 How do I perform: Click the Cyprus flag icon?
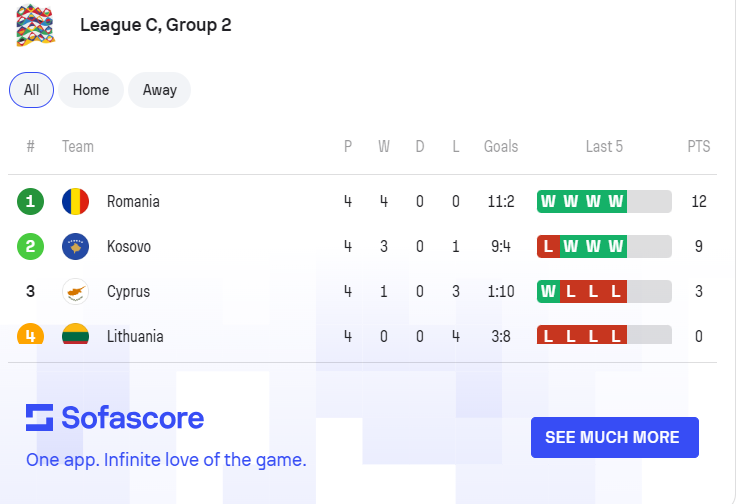[76, 291]
